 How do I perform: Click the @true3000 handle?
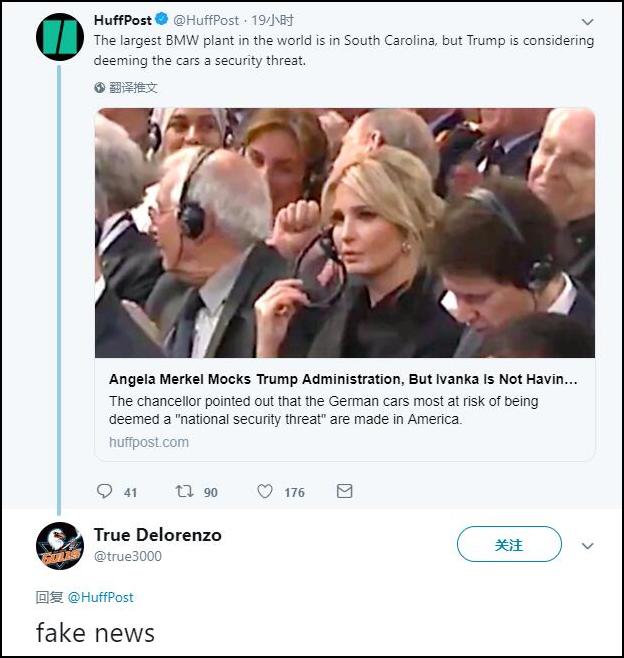point(127,556)
